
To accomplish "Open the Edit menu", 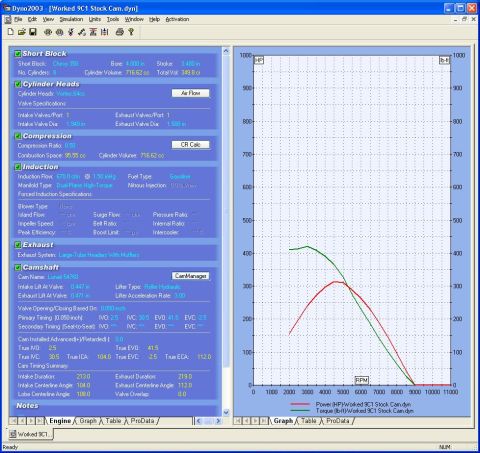I will pos(32,19).
